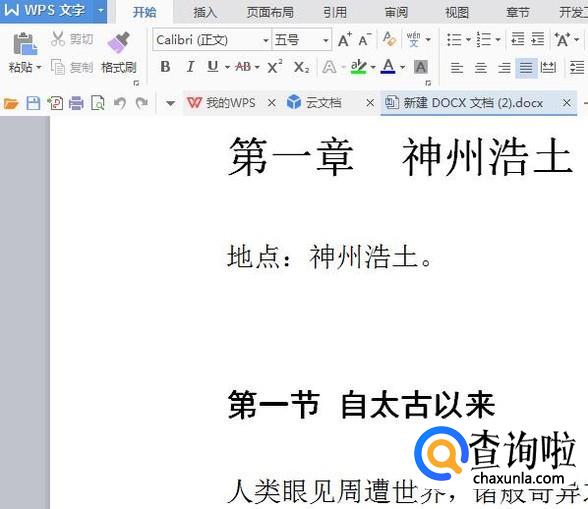Click the Print icon in quick toolbar
Screen dimensions: 588x509
[x=76, y=103]
